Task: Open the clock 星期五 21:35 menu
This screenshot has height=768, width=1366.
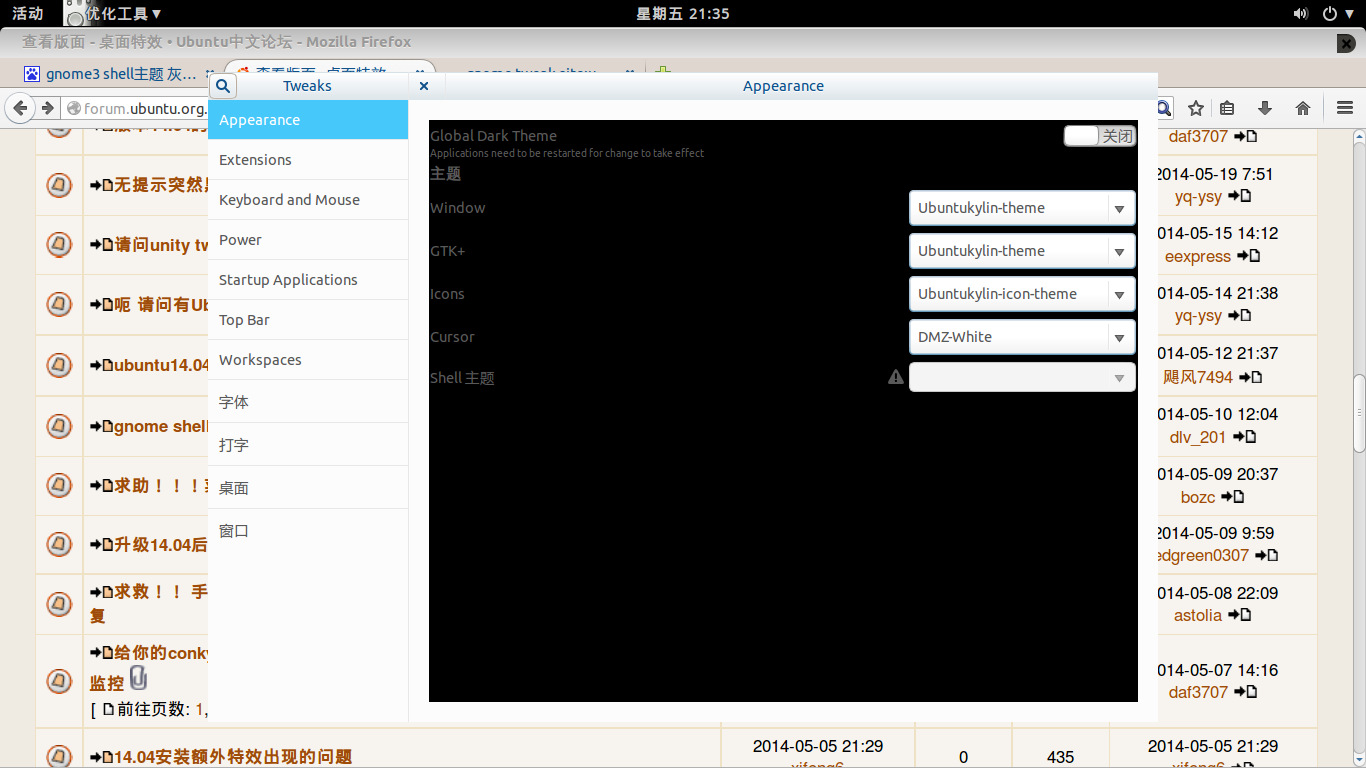Action: pyautogui.click(x=683, y=13)
